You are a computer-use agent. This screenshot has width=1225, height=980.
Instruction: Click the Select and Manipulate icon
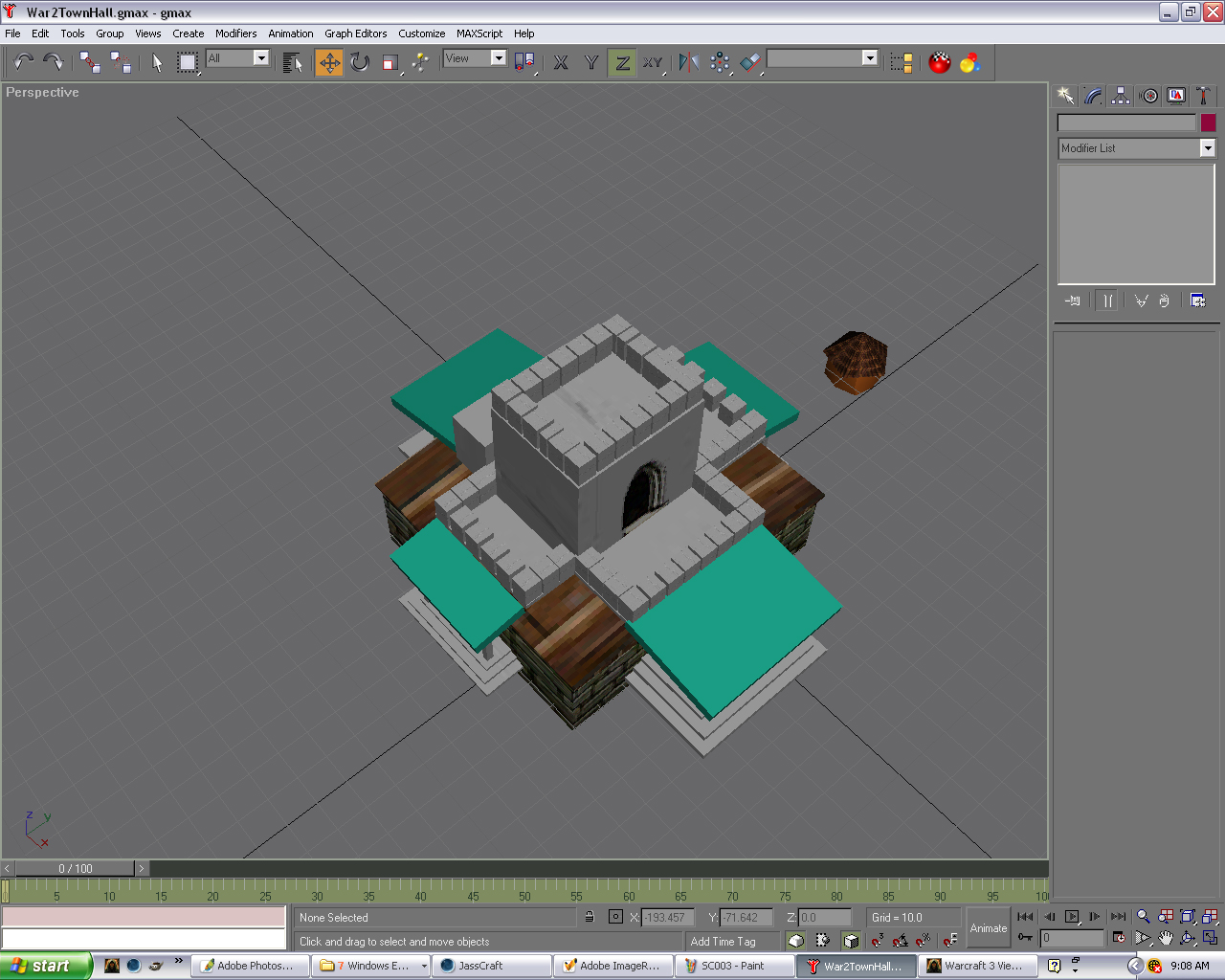[x=420, y=62]
